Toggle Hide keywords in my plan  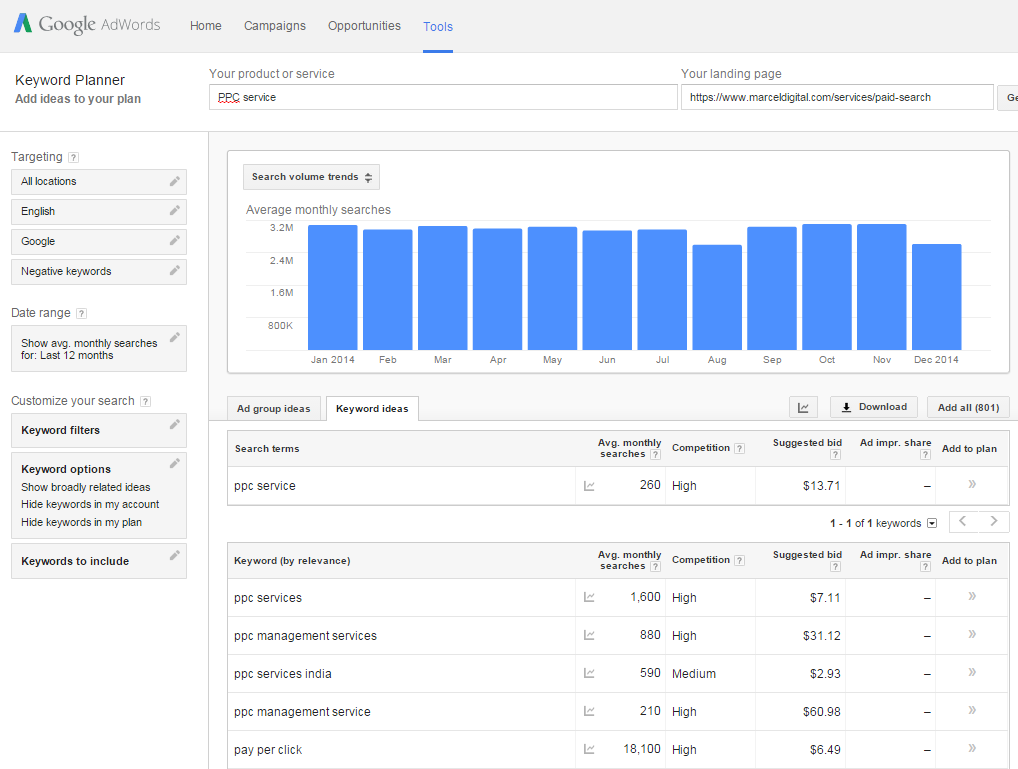click(x=81, y=522)
